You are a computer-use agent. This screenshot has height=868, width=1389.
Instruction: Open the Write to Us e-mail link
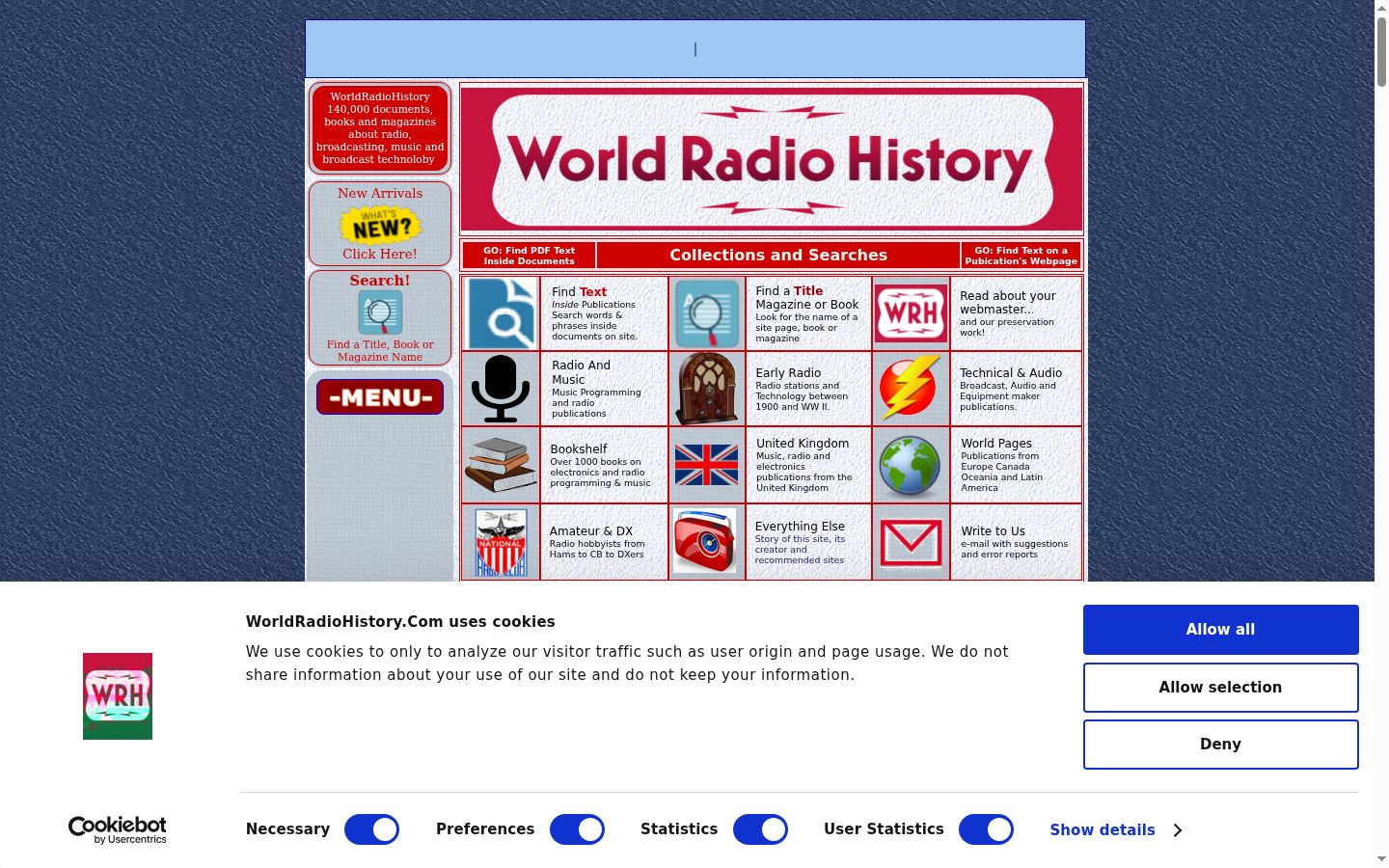[1015, 542]
